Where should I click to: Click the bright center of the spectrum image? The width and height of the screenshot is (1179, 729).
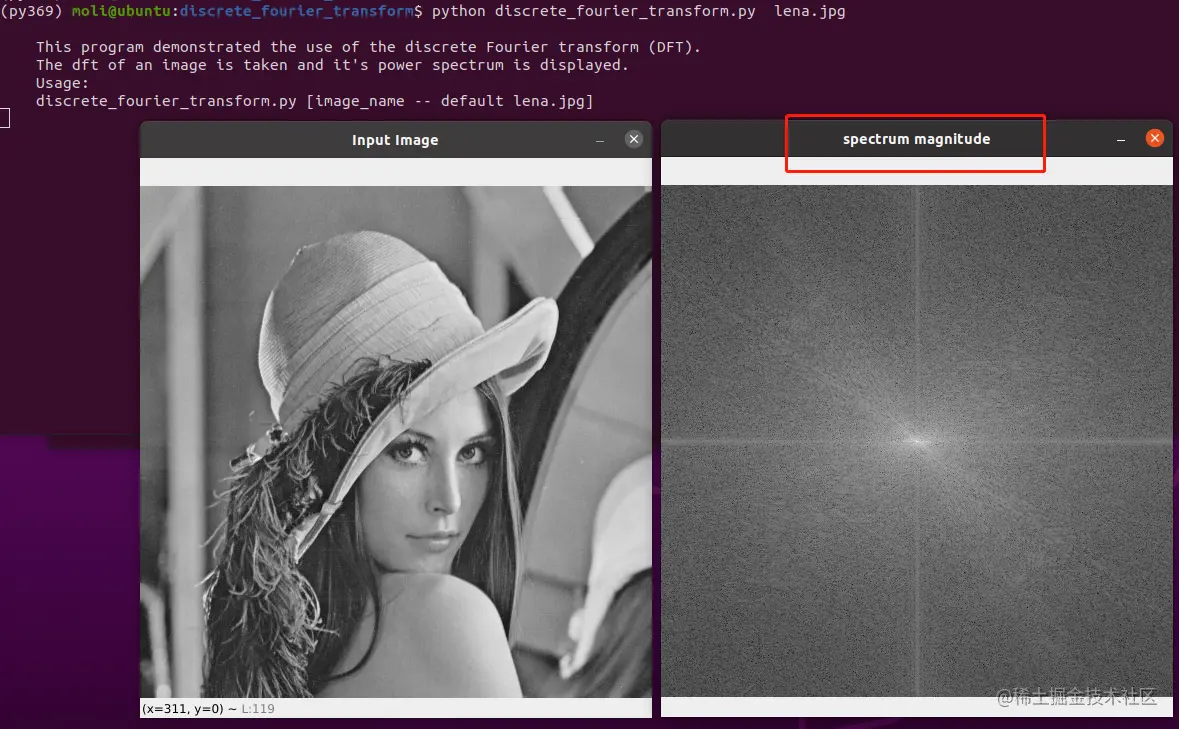point(917,441)
